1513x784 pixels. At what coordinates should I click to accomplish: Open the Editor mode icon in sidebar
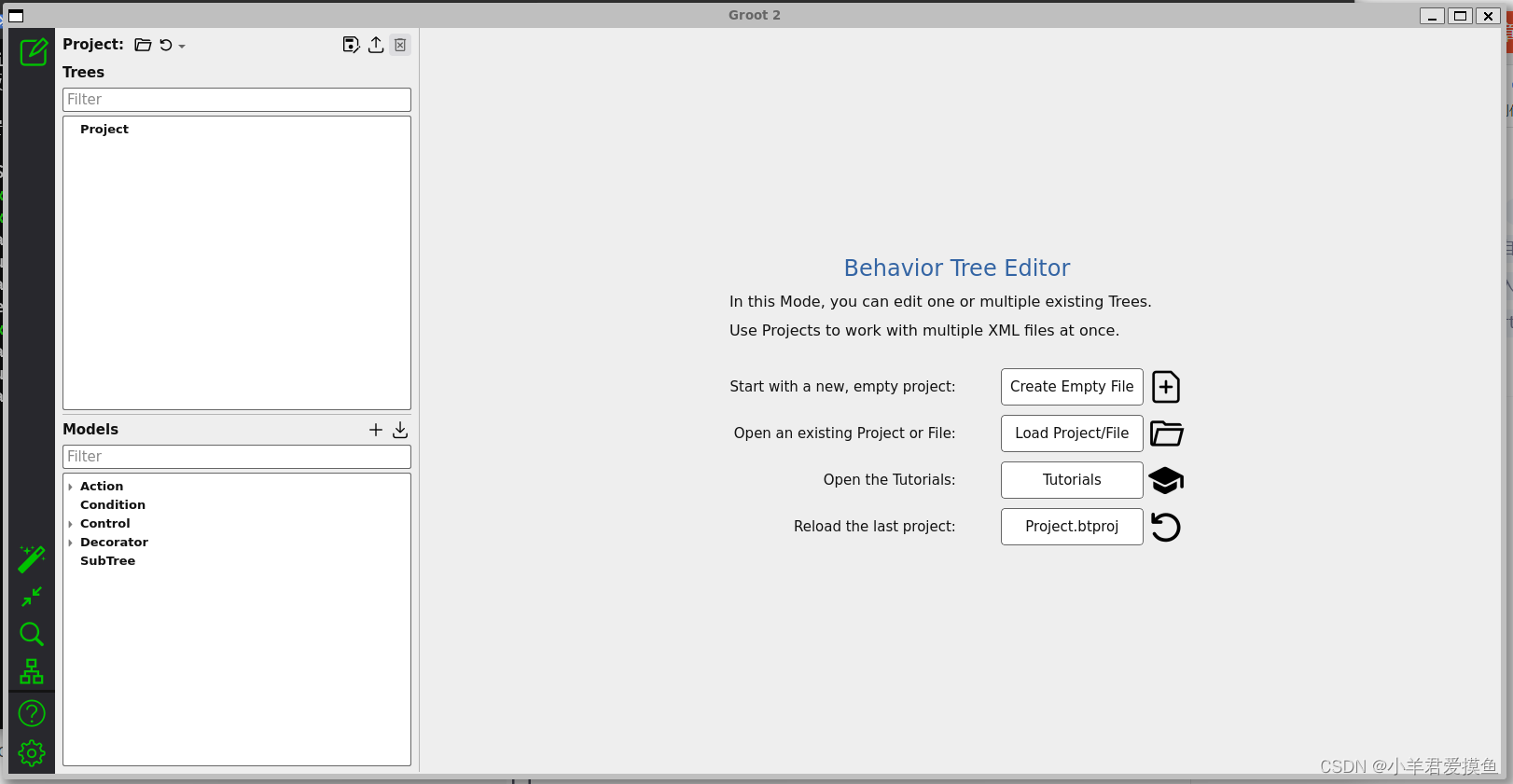point(33,52)
